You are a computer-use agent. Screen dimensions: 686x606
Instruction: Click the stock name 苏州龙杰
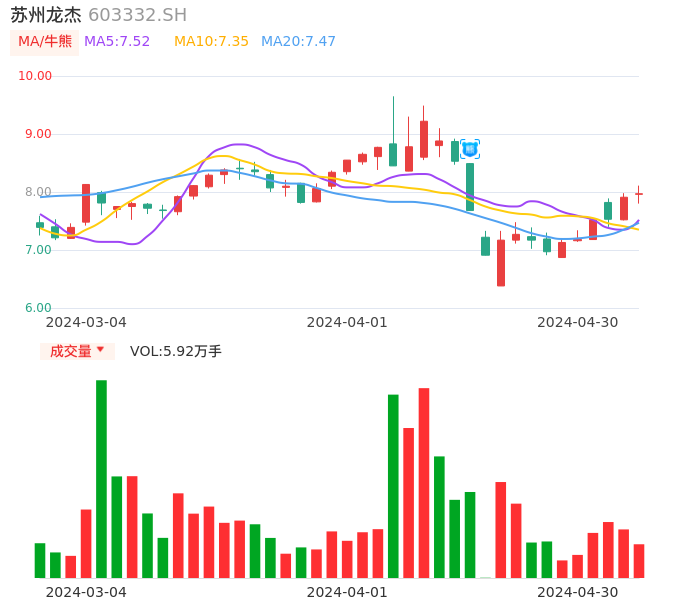click(46, 15)
